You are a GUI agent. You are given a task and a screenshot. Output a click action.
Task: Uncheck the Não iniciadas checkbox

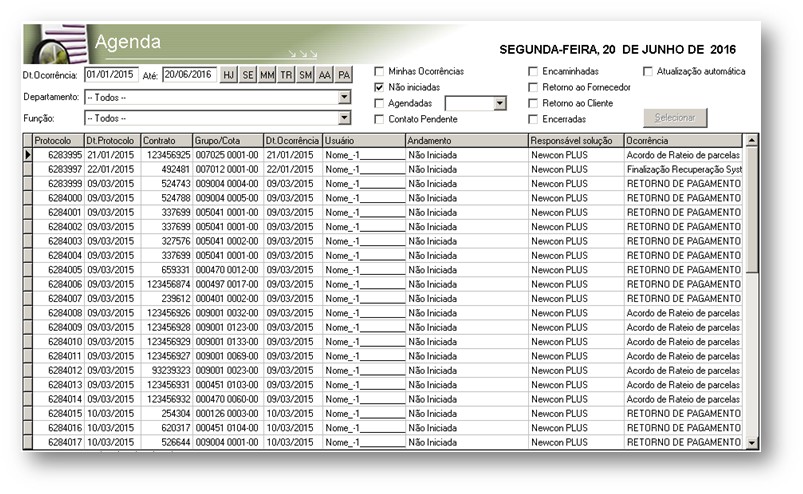(379, 87)
